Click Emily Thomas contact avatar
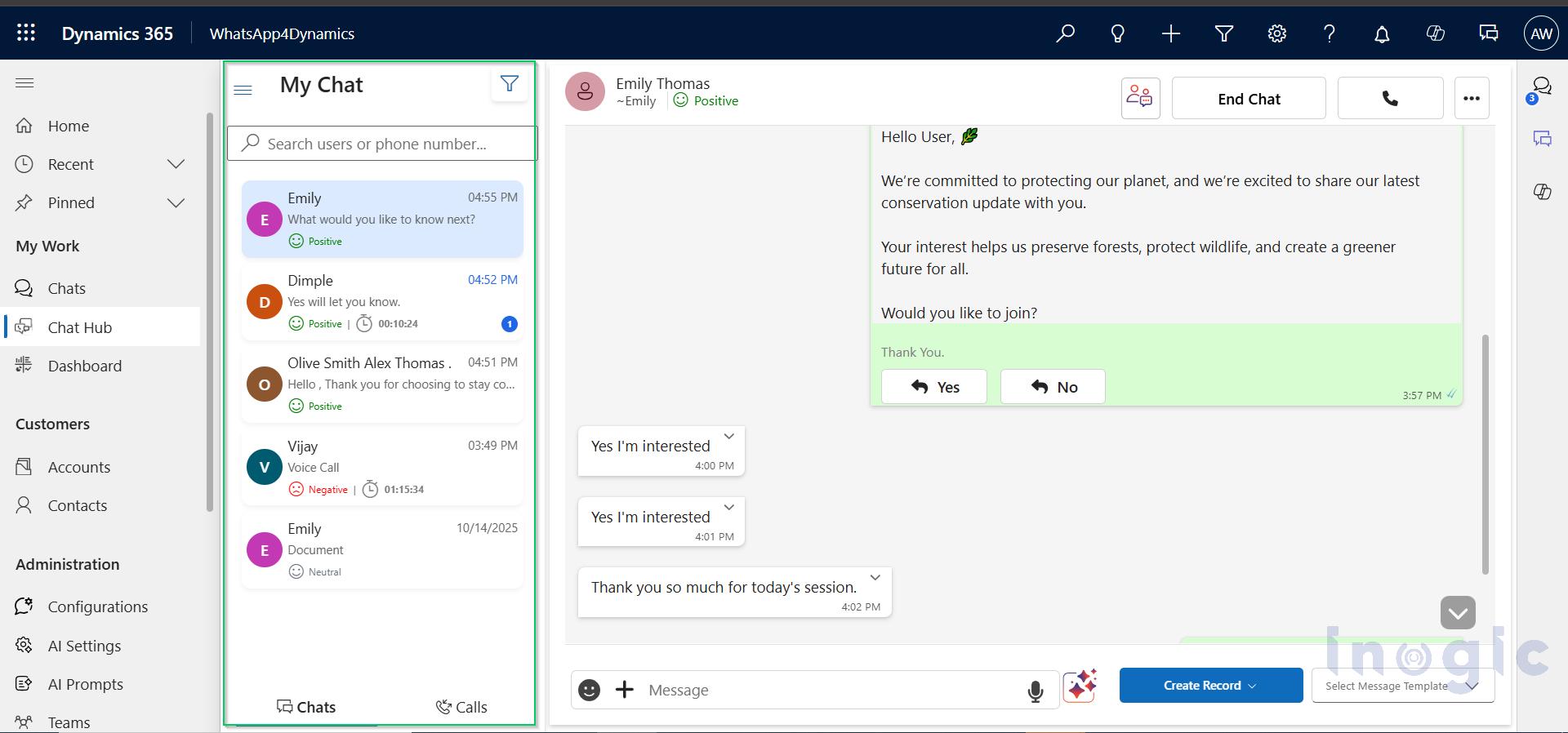 [585, 91]
